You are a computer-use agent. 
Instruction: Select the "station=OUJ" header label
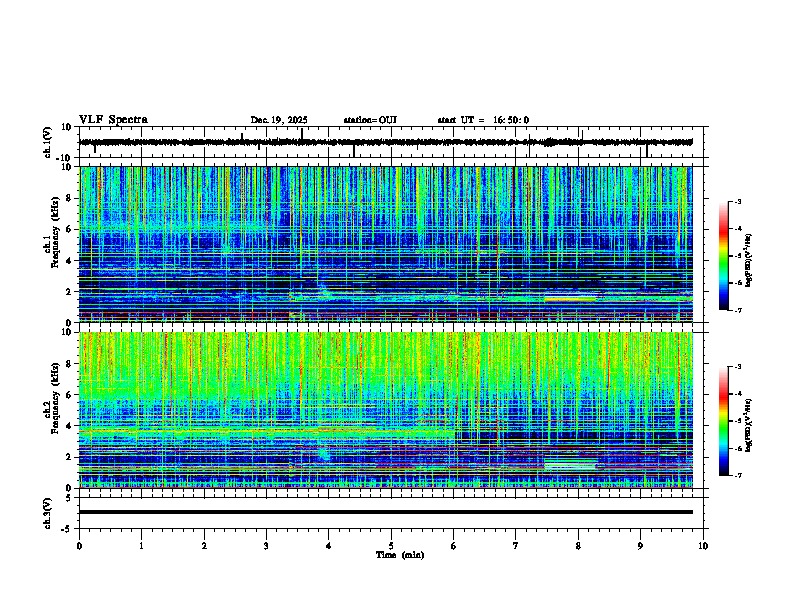[370, 120]
